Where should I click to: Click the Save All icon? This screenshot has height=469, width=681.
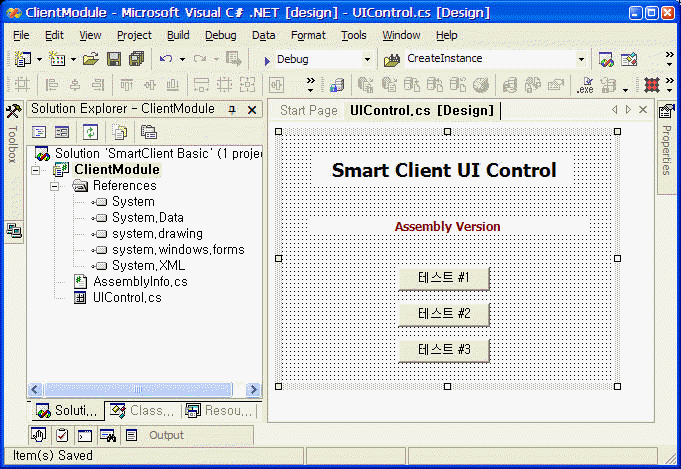(137, 59)
